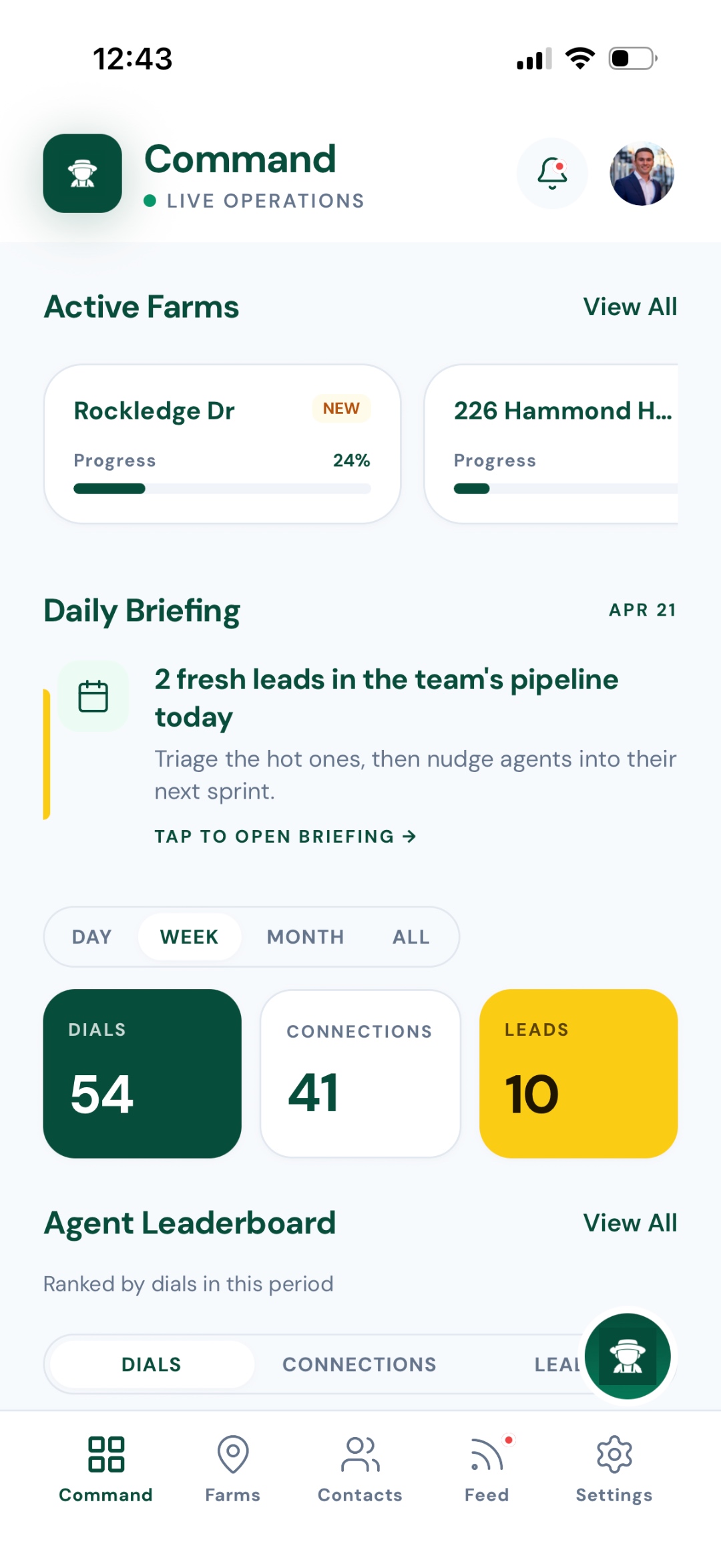The width and height of the screenshot is (721, 1568).
Task: Tap the Daily Briefing calendar icon
Action: (x=93, y=697)
